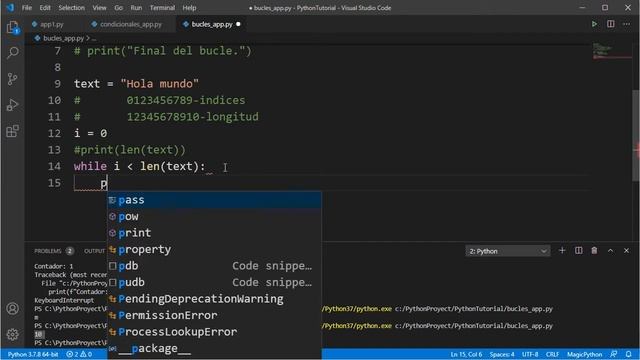Open editor More Actions ellipsis

(627, 24)
